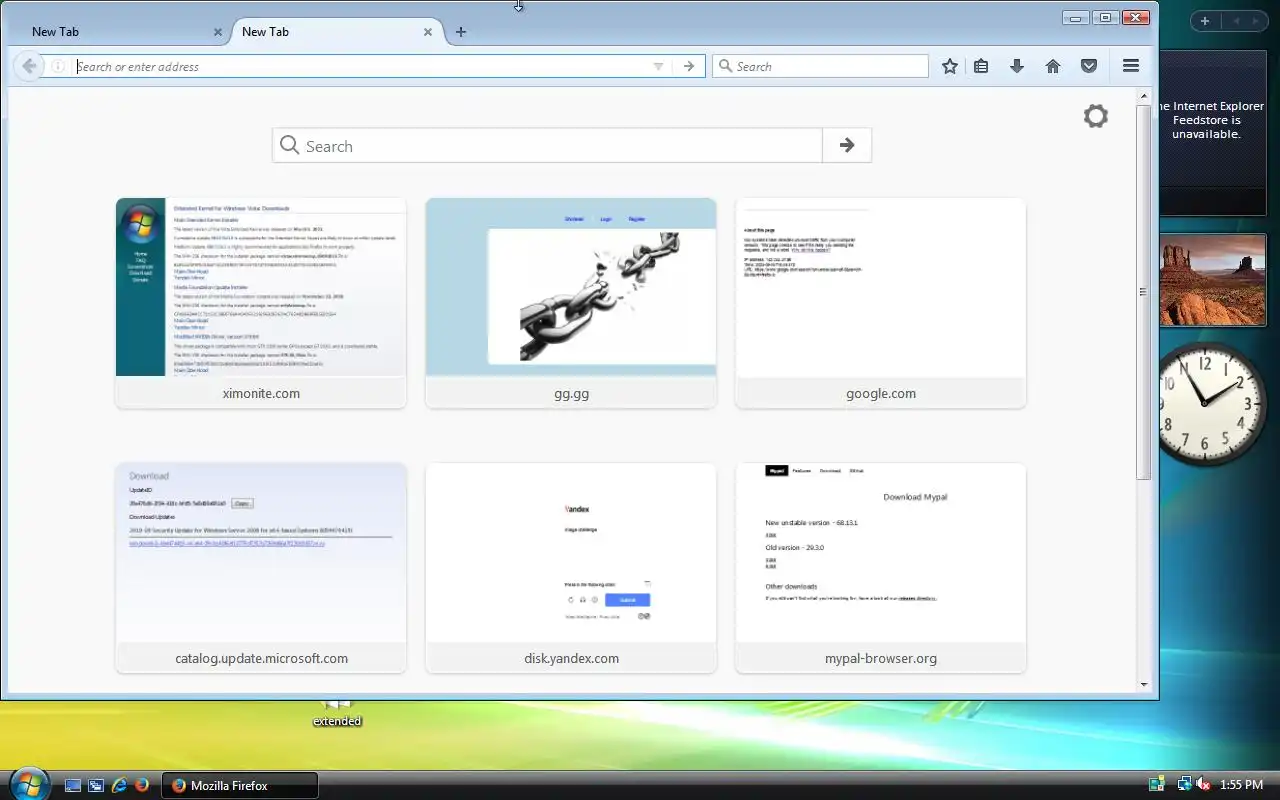The image size is (1280, 800).
Task: Minimize the Firefox window
Action: click(1076, 17)
